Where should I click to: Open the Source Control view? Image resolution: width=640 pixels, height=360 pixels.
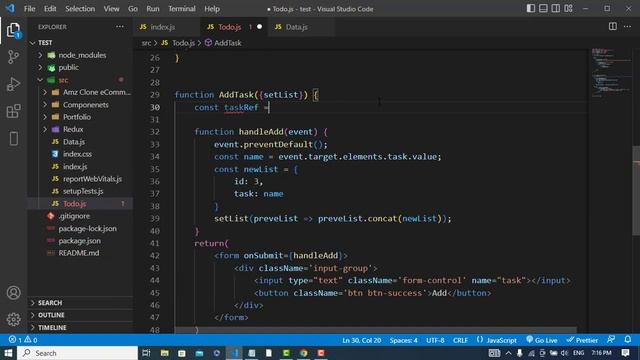(13, 57)
